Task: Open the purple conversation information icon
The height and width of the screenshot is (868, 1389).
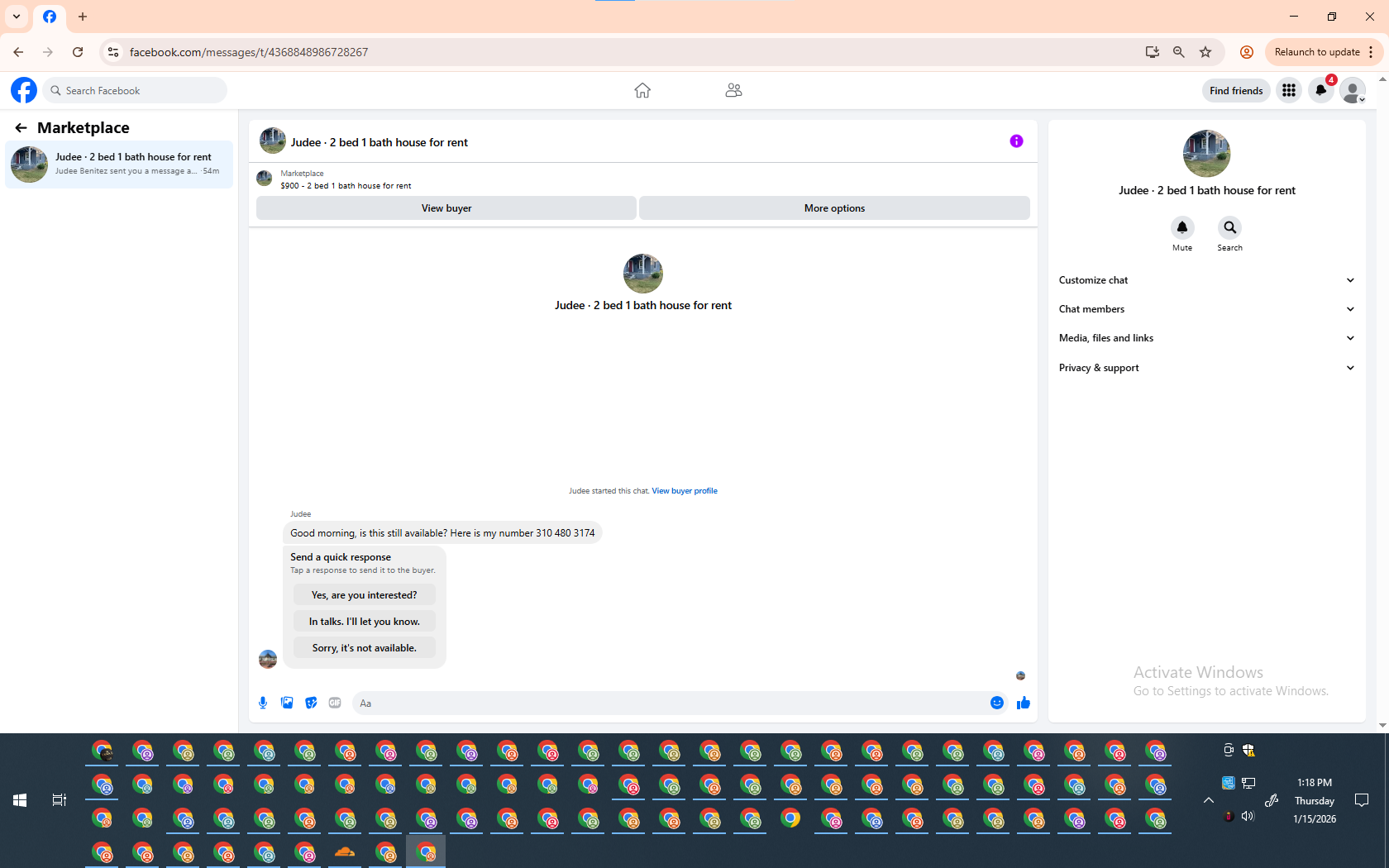Action: [x=1016, y=141]
